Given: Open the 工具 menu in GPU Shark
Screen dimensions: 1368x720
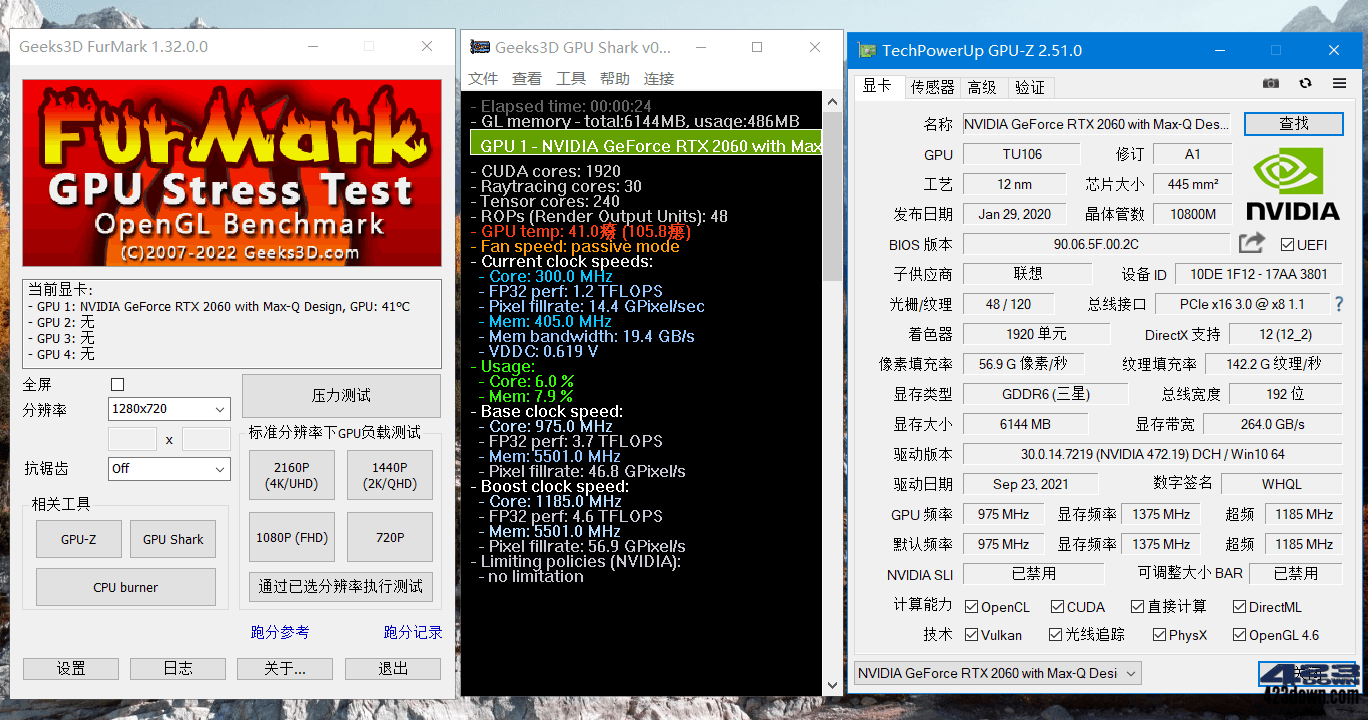Looking at the screenshot, I should click(570, 78).
